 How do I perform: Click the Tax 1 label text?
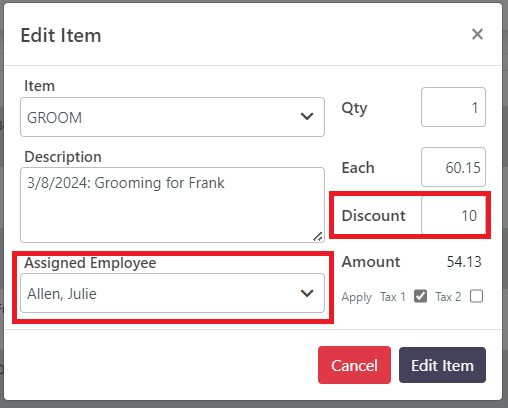[x=393, y=296]
